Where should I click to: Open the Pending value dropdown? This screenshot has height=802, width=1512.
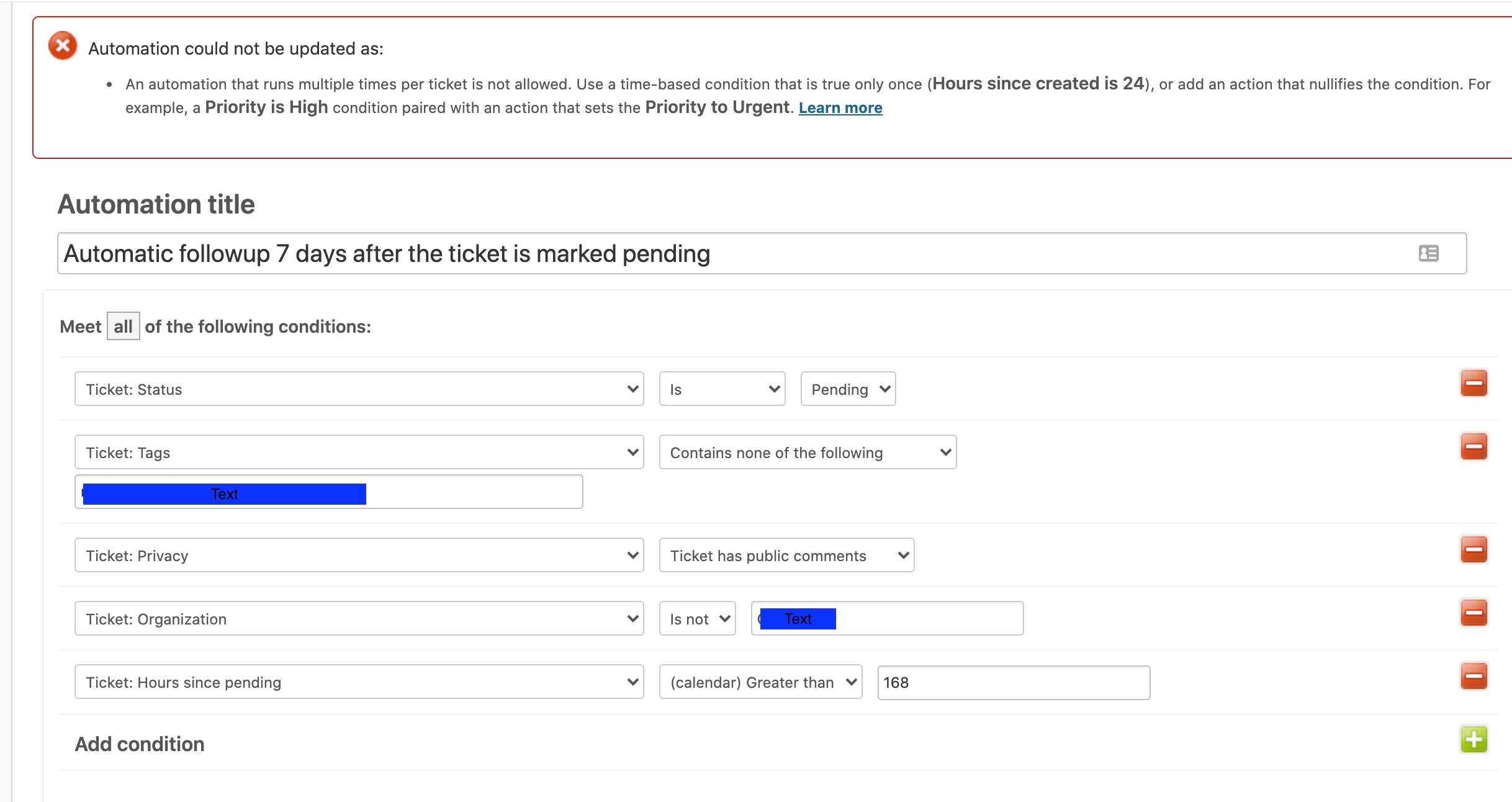pos(848,389)
